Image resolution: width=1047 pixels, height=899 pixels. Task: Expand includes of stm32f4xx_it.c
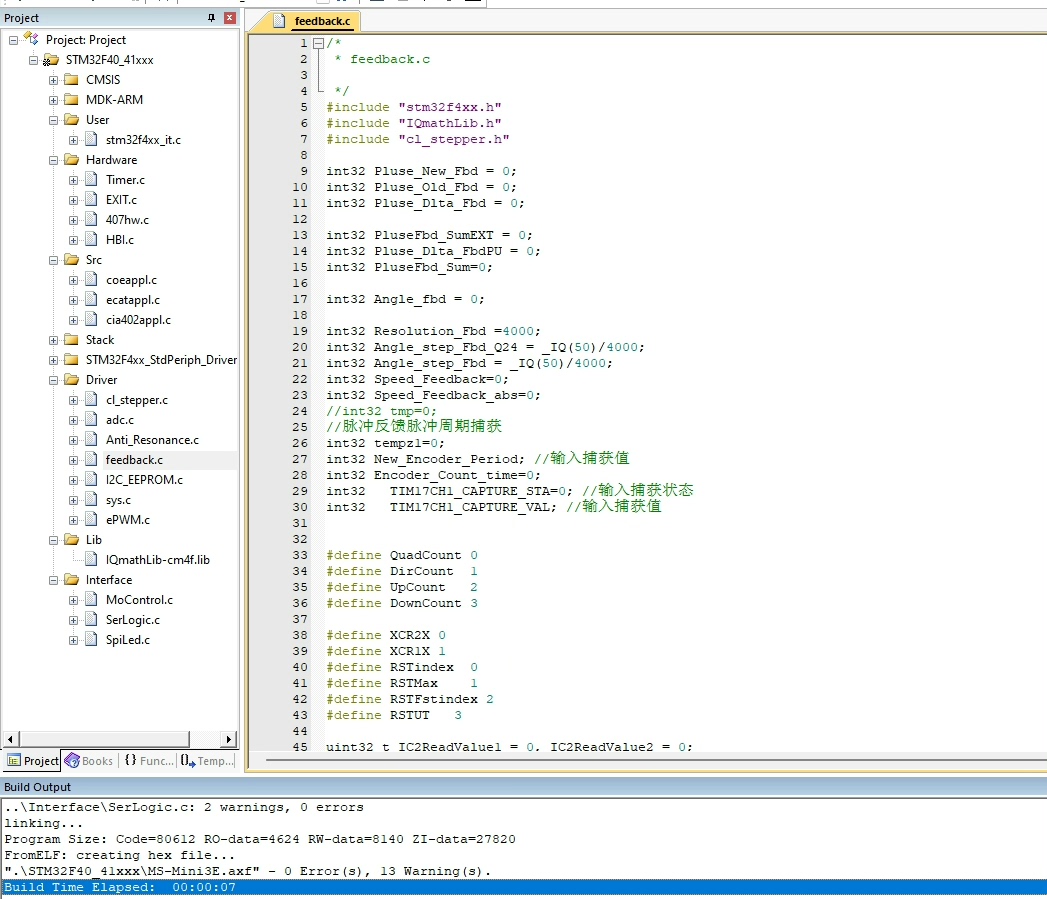pyautogui.click(x=73, y=140)
